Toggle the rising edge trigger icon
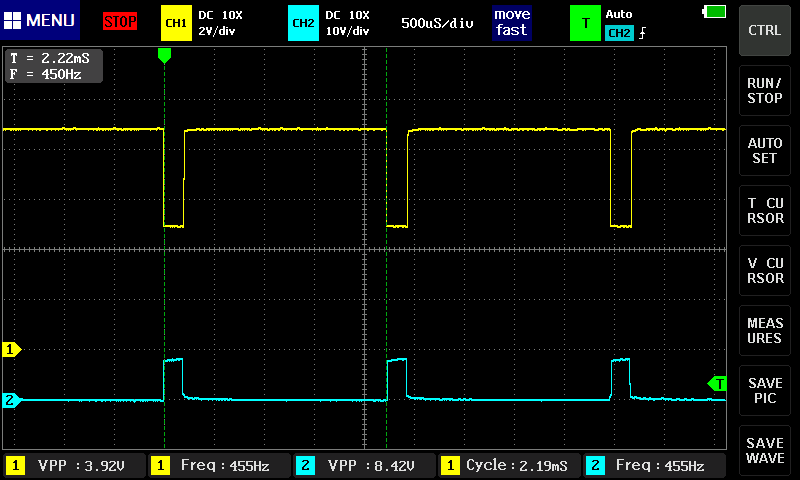Screen dimensions: 800x480 [x=642, y=33]
